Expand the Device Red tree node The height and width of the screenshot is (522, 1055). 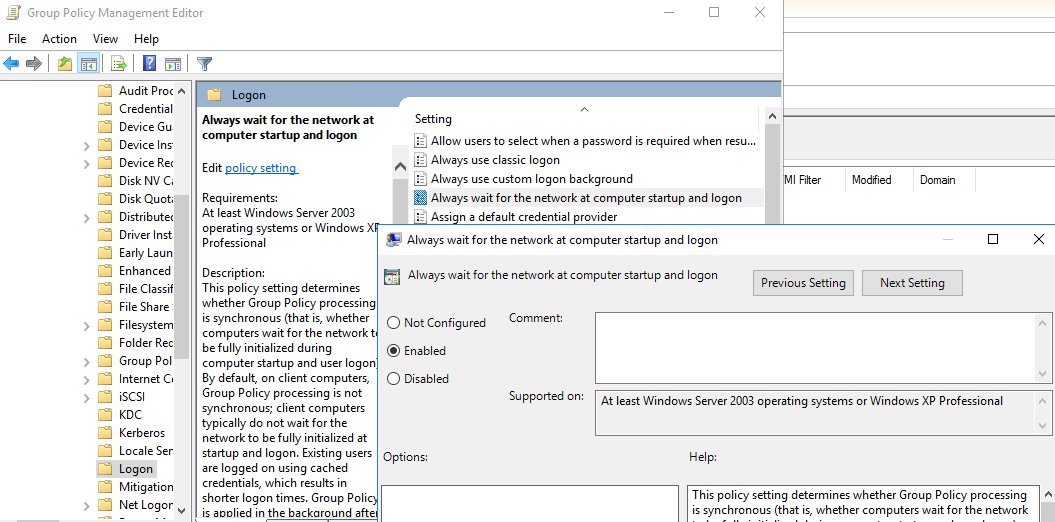tap(86, 163)
